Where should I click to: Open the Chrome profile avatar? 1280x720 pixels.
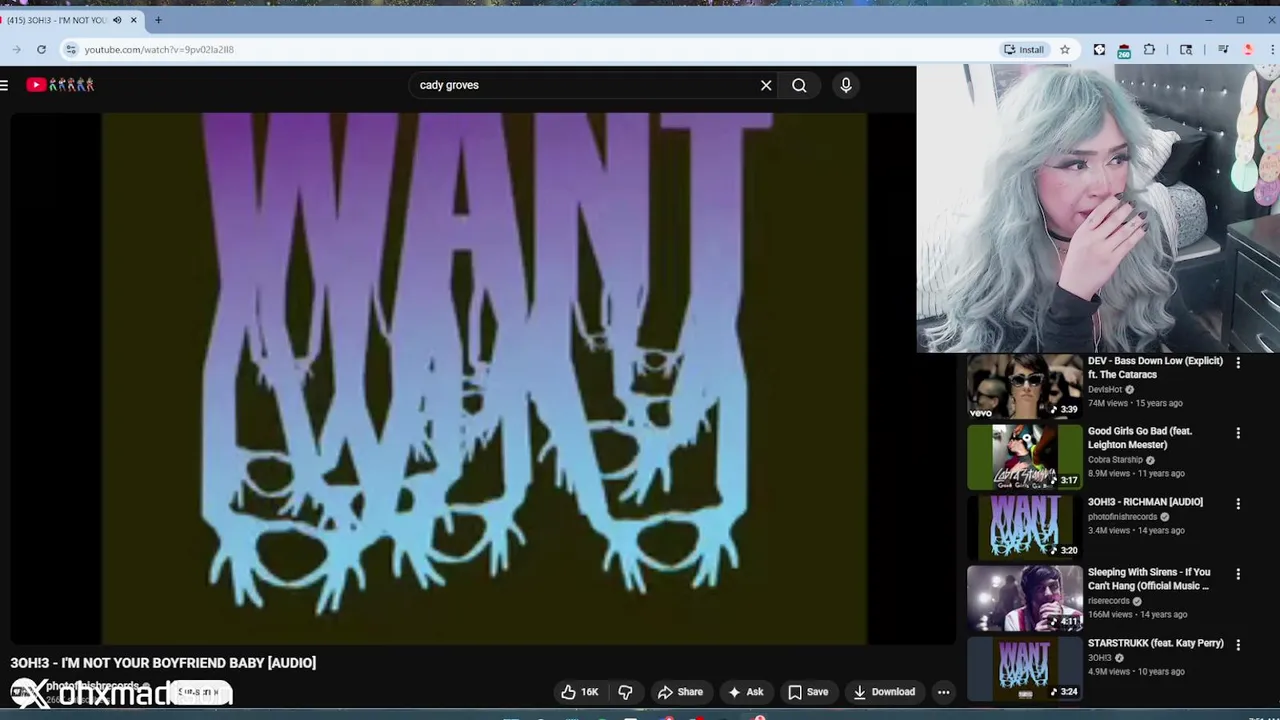[x=1248, y=49]
